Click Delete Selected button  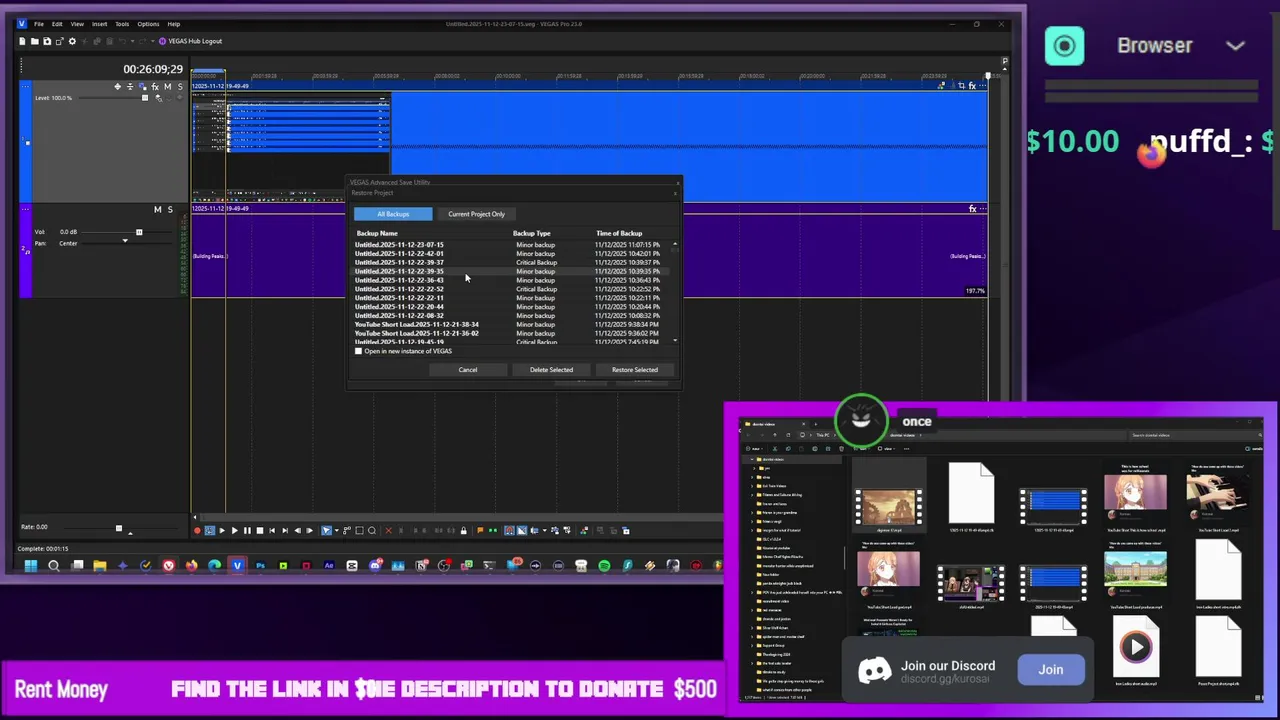[551, 370]
